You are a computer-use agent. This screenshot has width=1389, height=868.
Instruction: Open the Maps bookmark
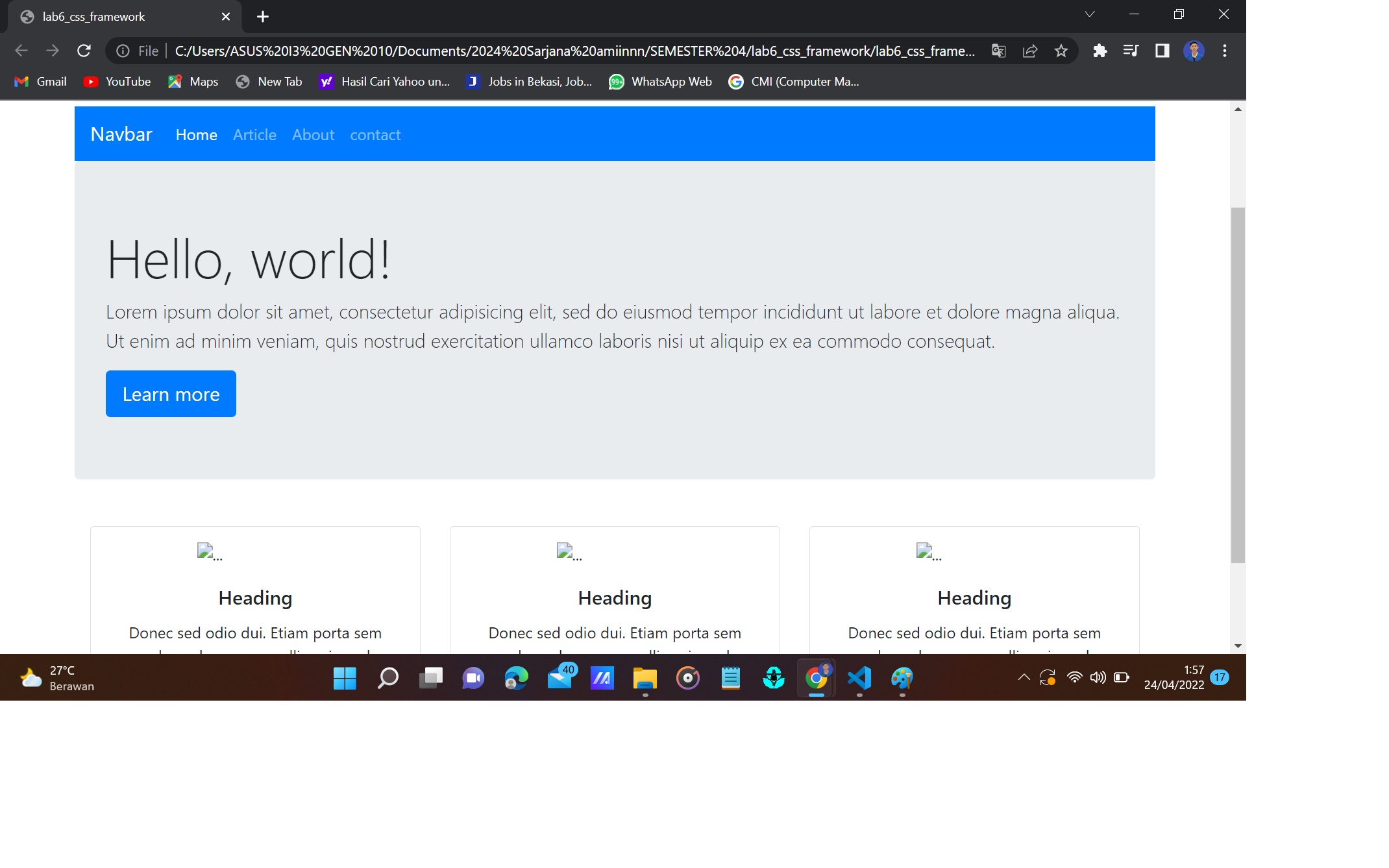[x=193, y=82]
